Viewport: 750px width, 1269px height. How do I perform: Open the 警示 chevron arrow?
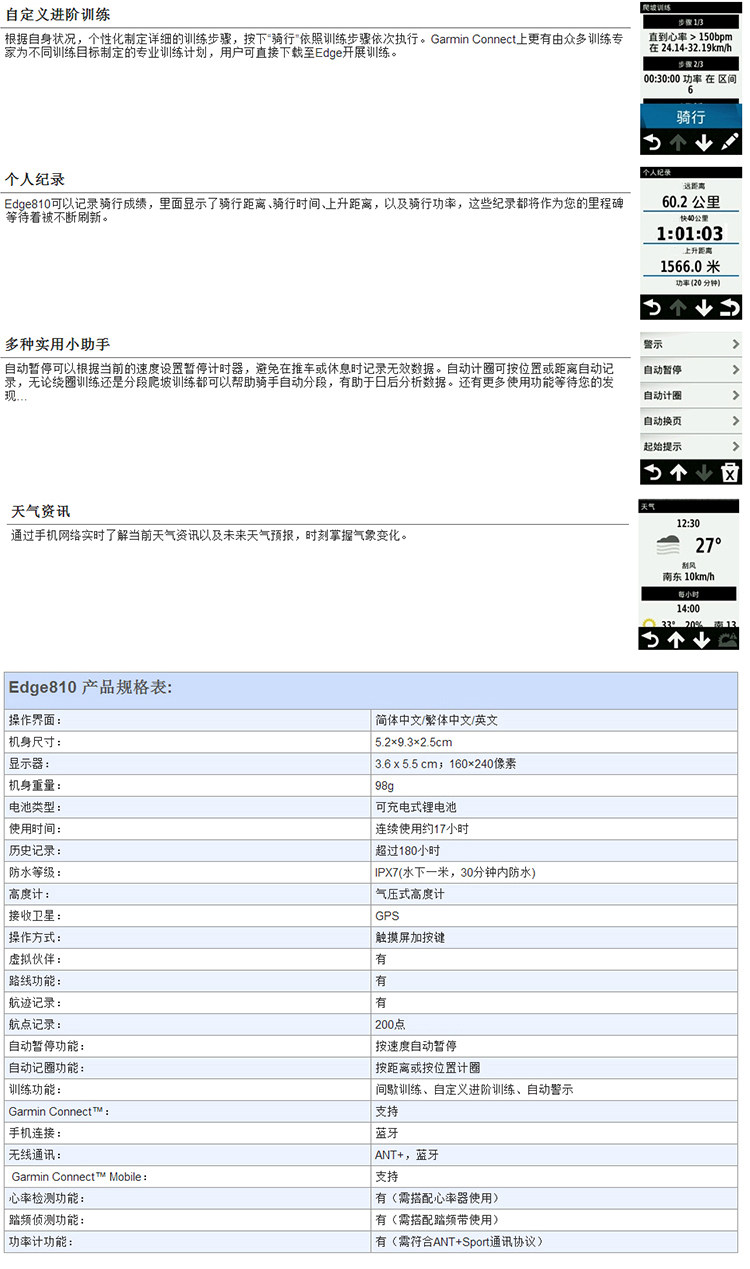(735, 344)
